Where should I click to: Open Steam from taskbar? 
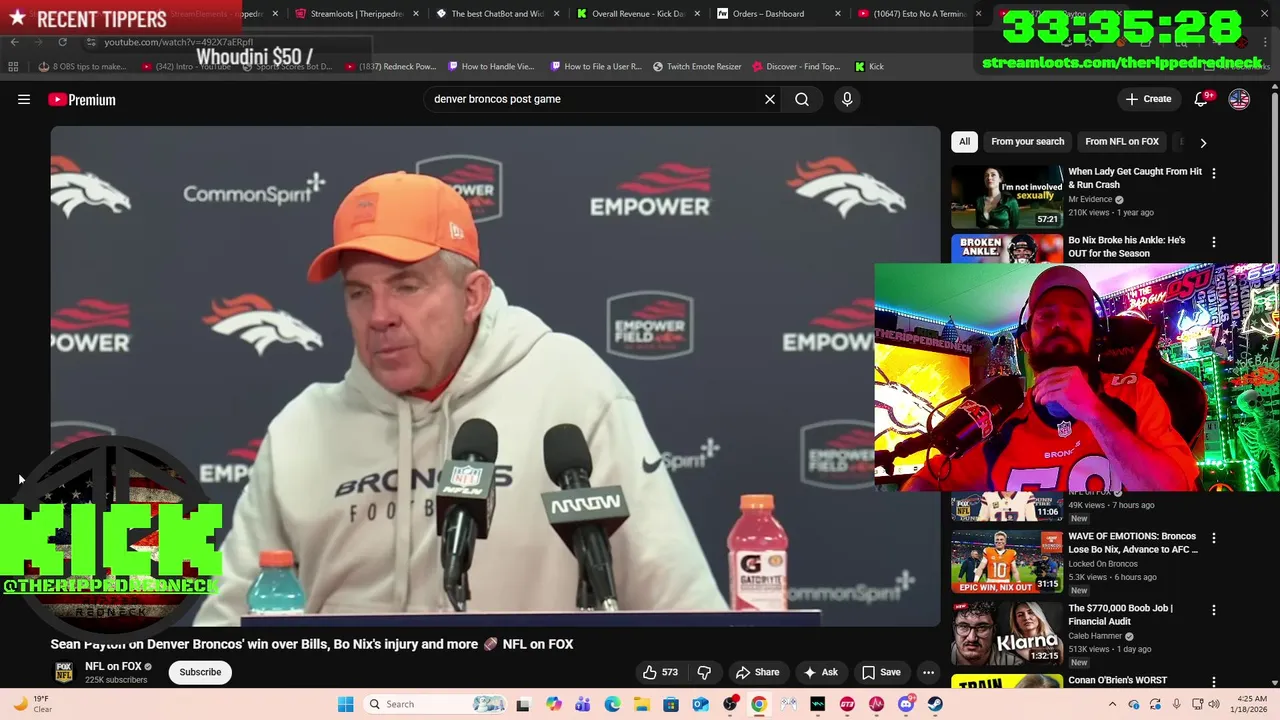tap(935, 704)
